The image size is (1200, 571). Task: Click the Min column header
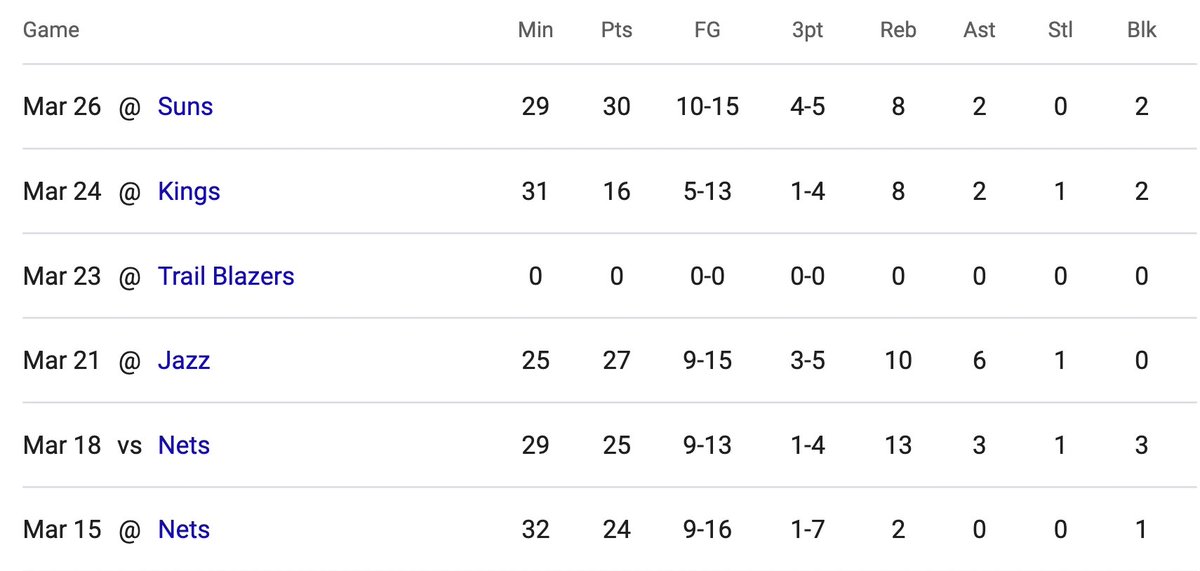coord(535,30)
